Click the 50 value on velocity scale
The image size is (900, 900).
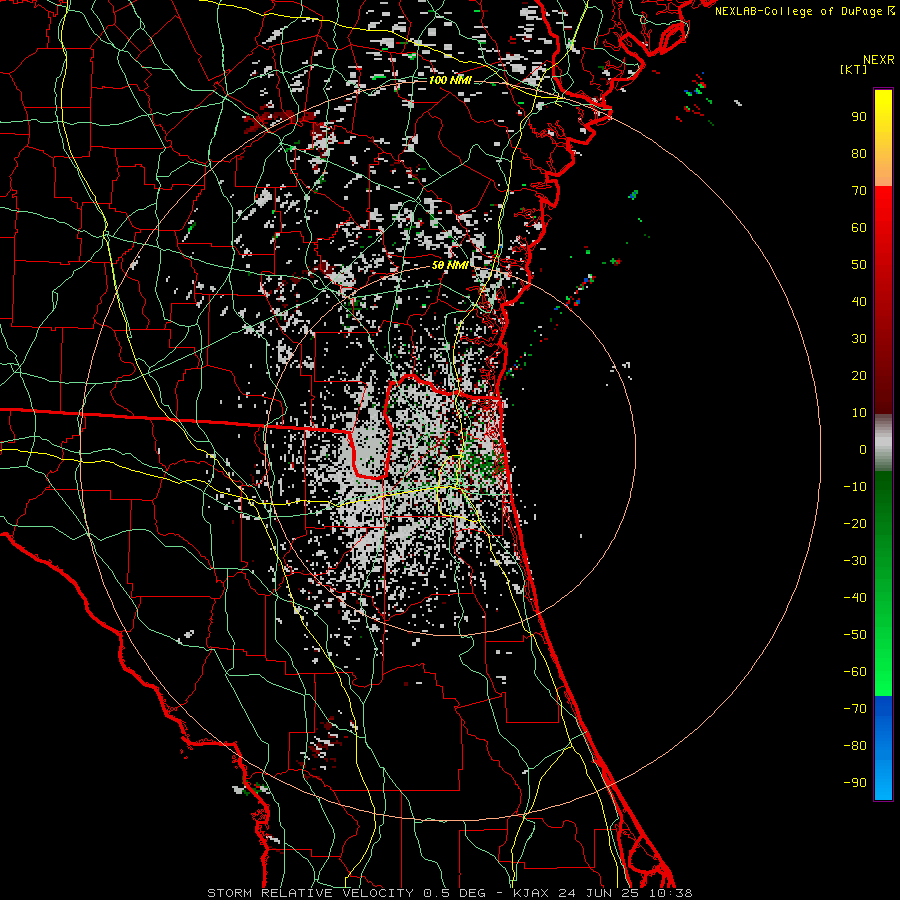pyautogui.click(x=859, y=265)
